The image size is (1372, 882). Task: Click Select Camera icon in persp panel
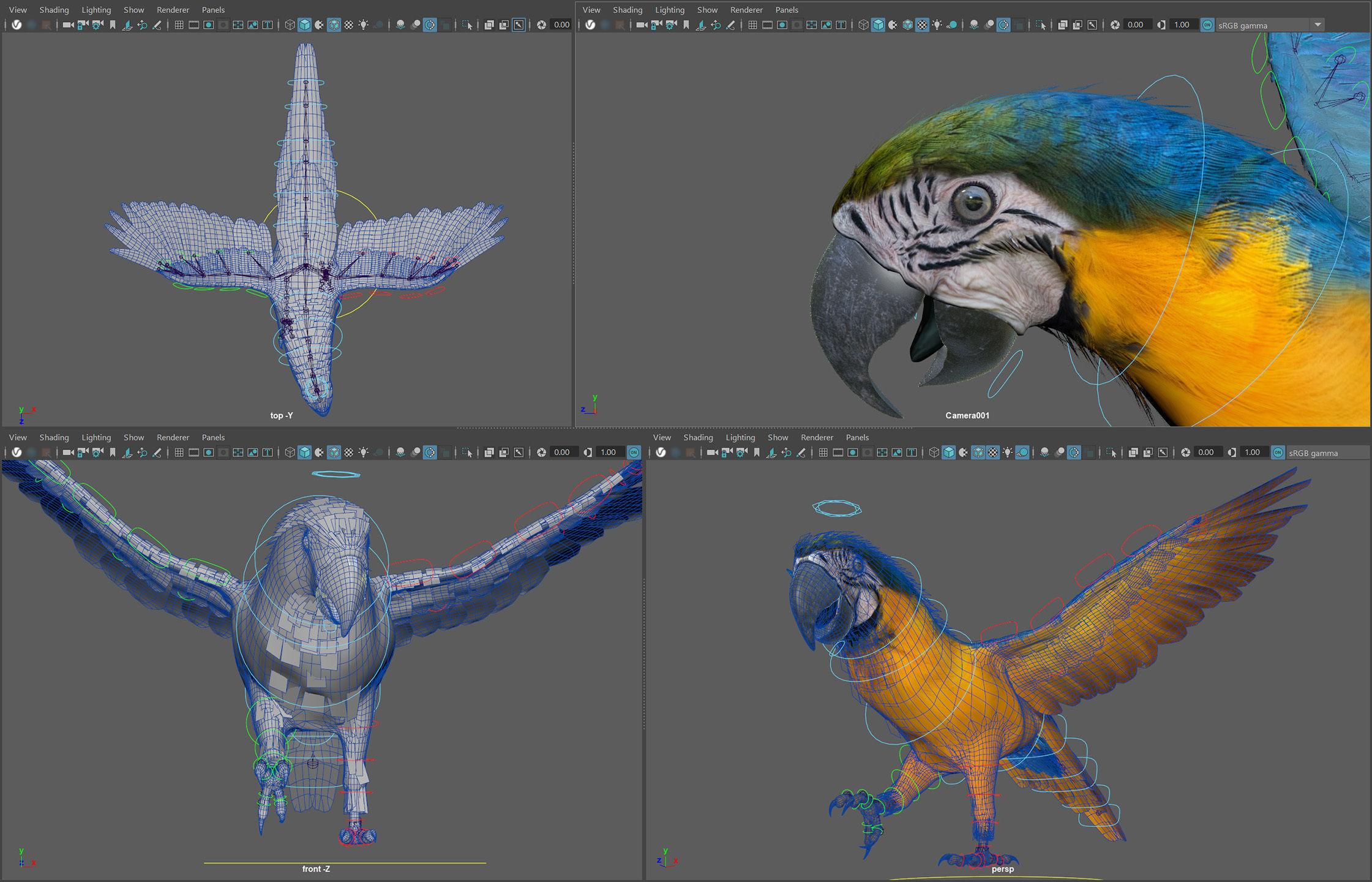pyautogui.click(x=712, y=453)
